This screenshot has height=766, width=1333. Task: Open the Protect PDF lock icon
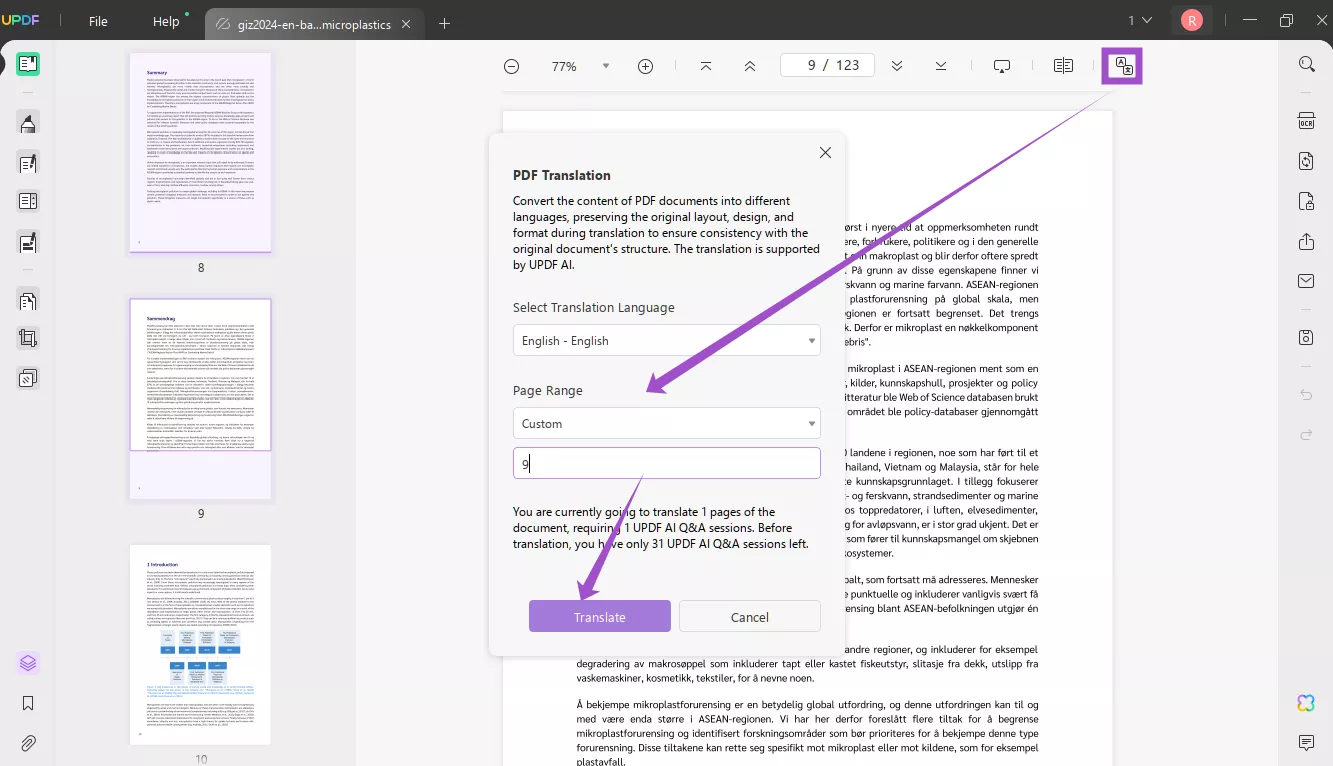pos(1306,202)
